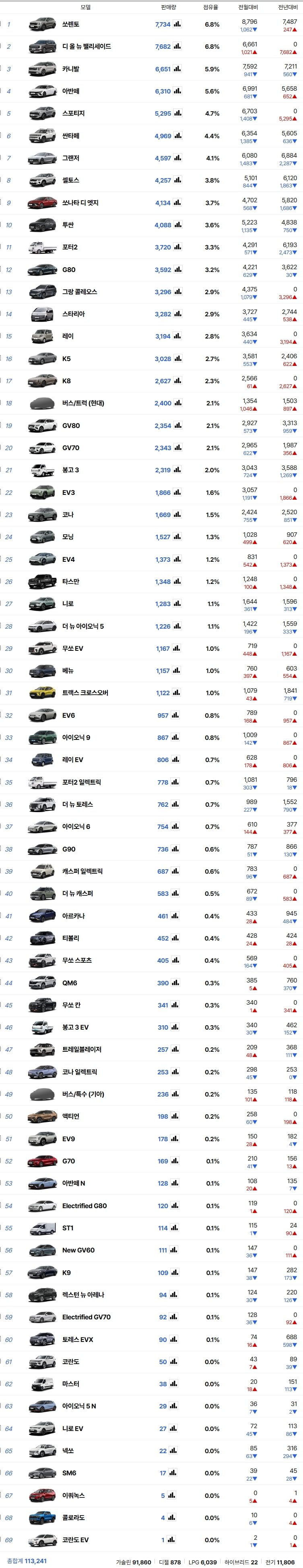Click the chart icon beside 카니발 sales
Screen dimensions: 303x1568
click(x=177, y=69)
